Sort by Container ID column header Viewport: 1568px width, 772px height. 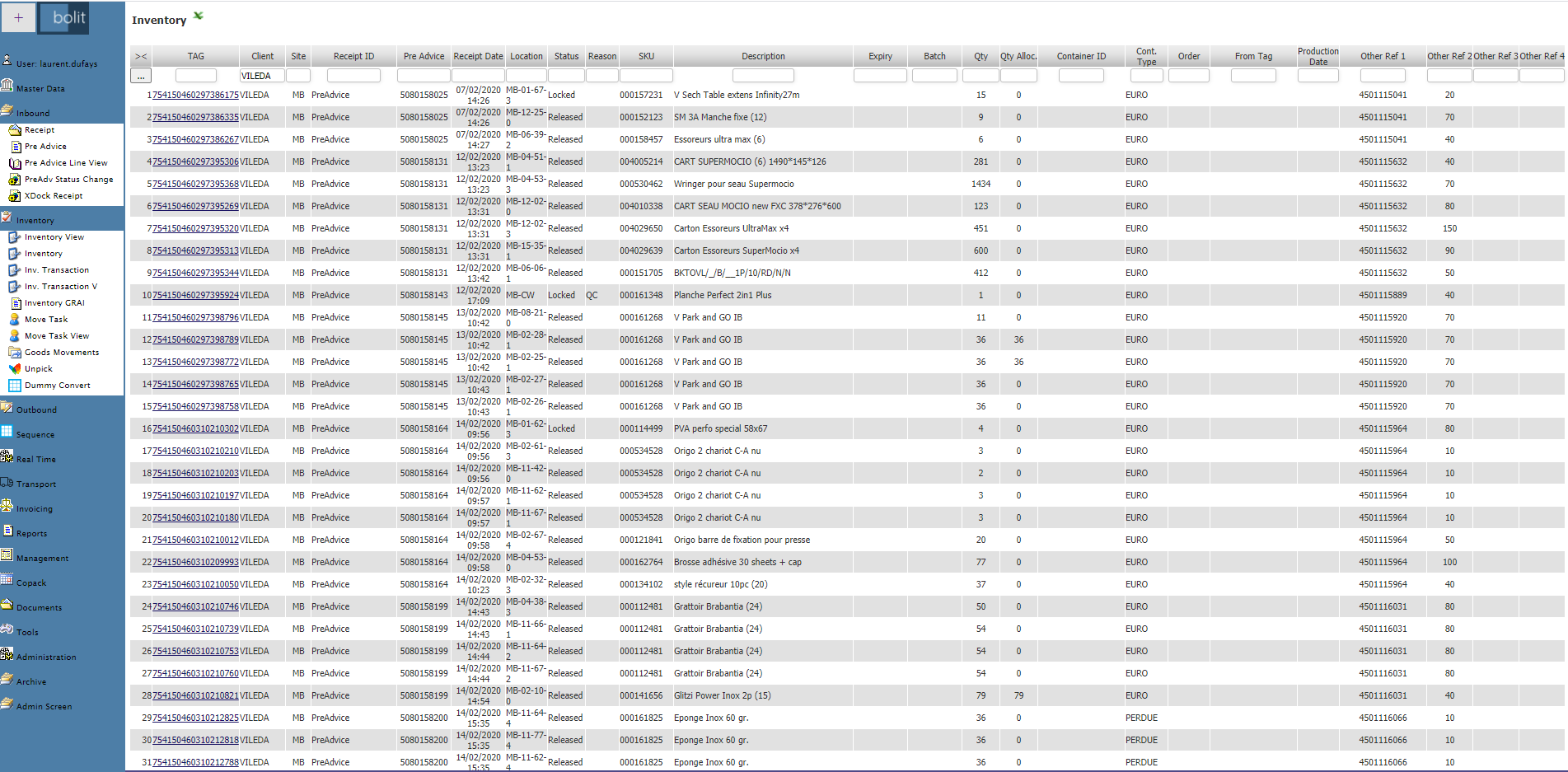tap(1081, 56)
